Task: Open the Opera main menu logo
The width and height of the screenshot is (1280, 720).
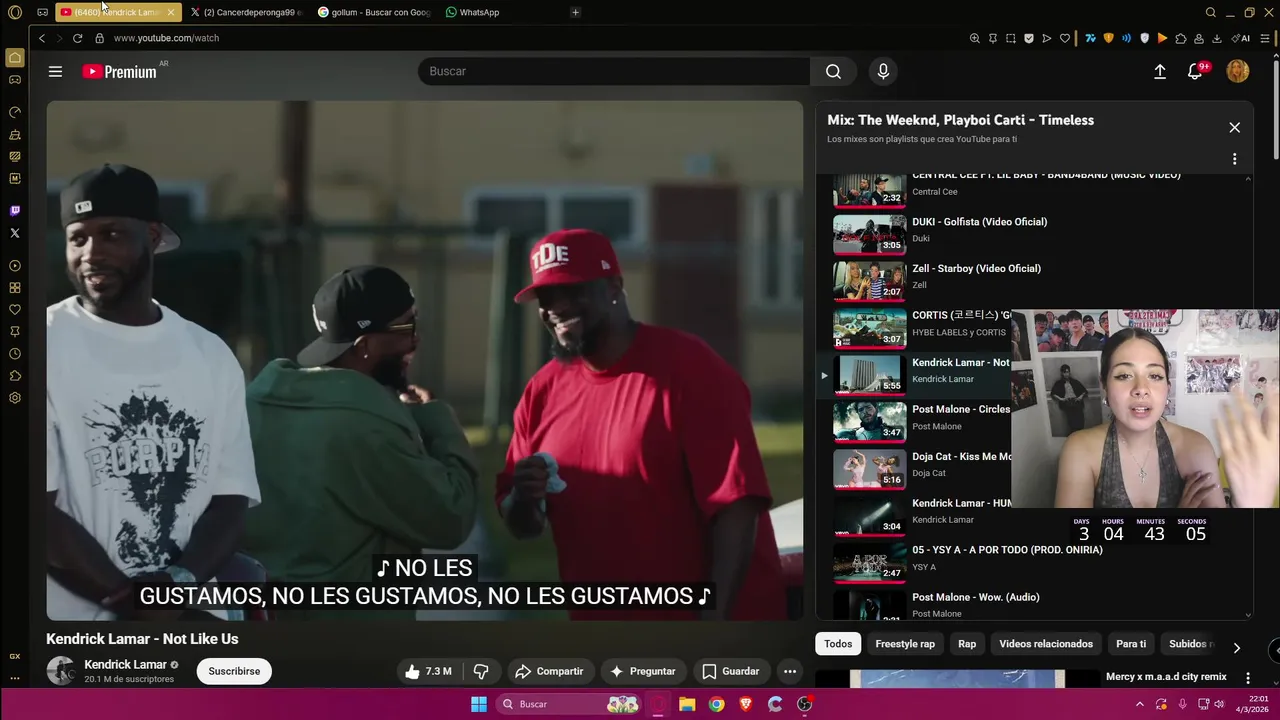Action: tap(15, 12)
